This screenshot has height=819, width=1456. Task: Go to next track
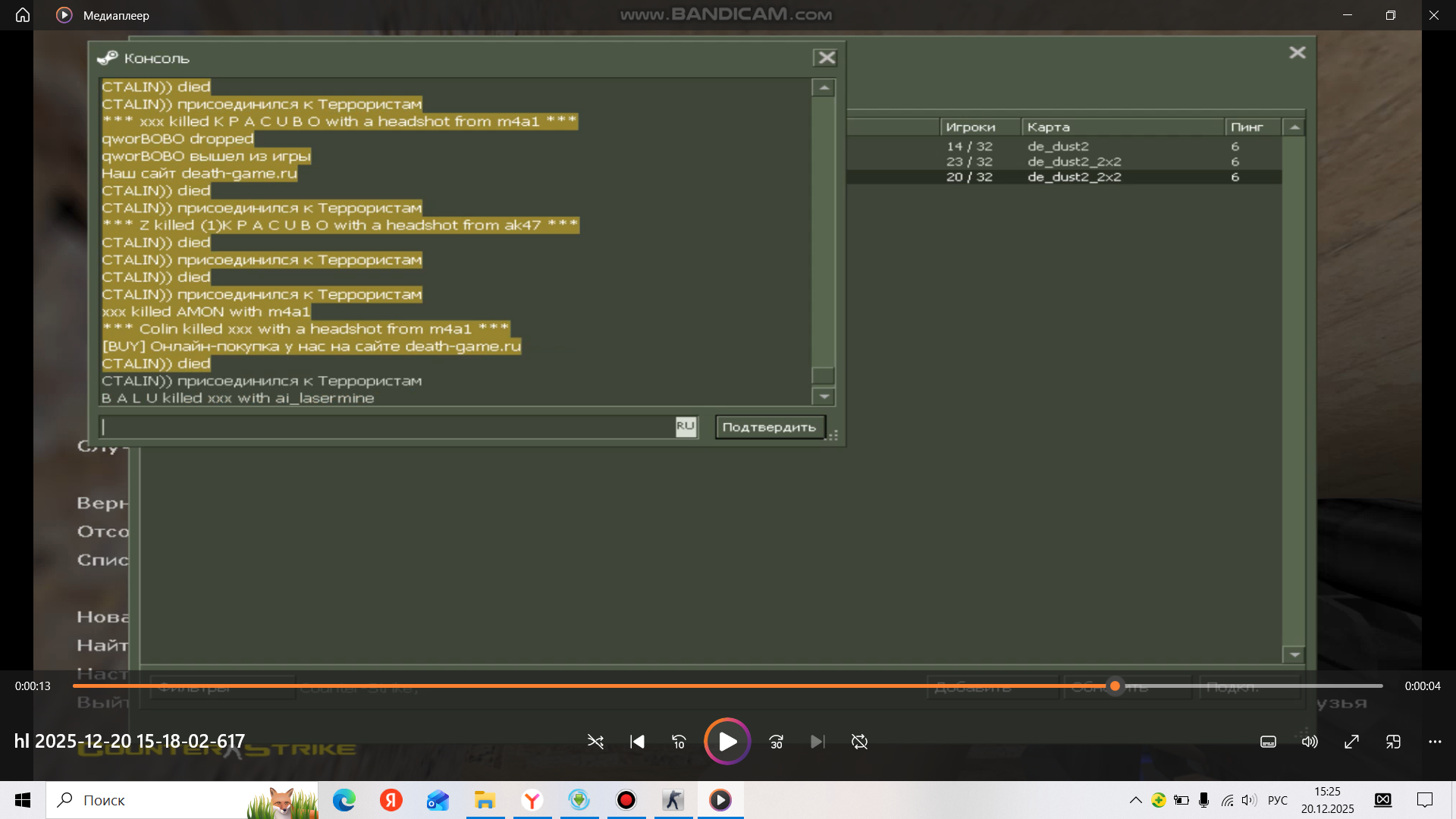(817, 742)
